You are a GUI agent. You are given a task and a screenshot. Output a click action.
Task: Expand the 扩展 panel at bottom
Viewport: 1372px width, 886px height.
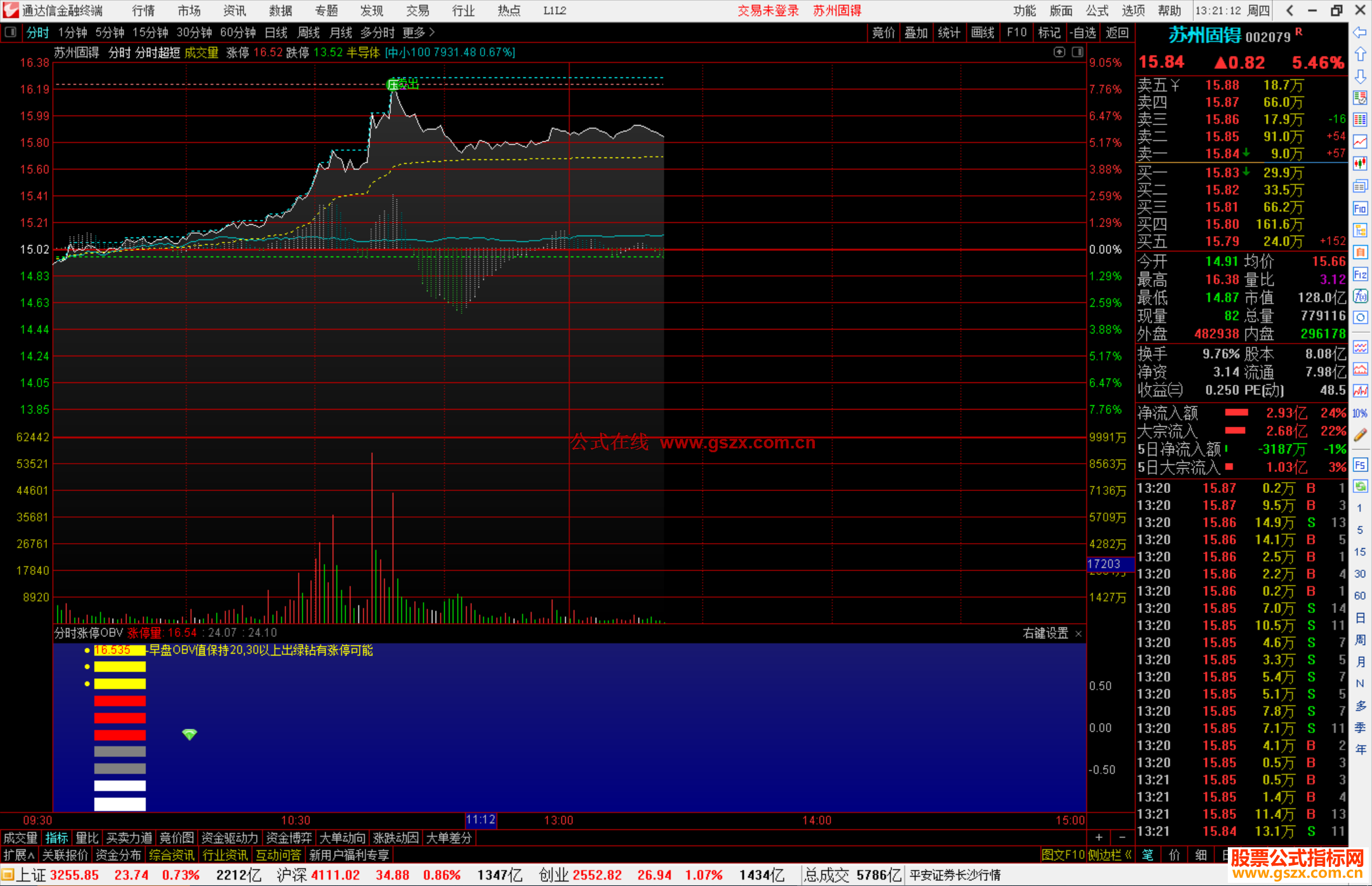click(x=19, y=855)
